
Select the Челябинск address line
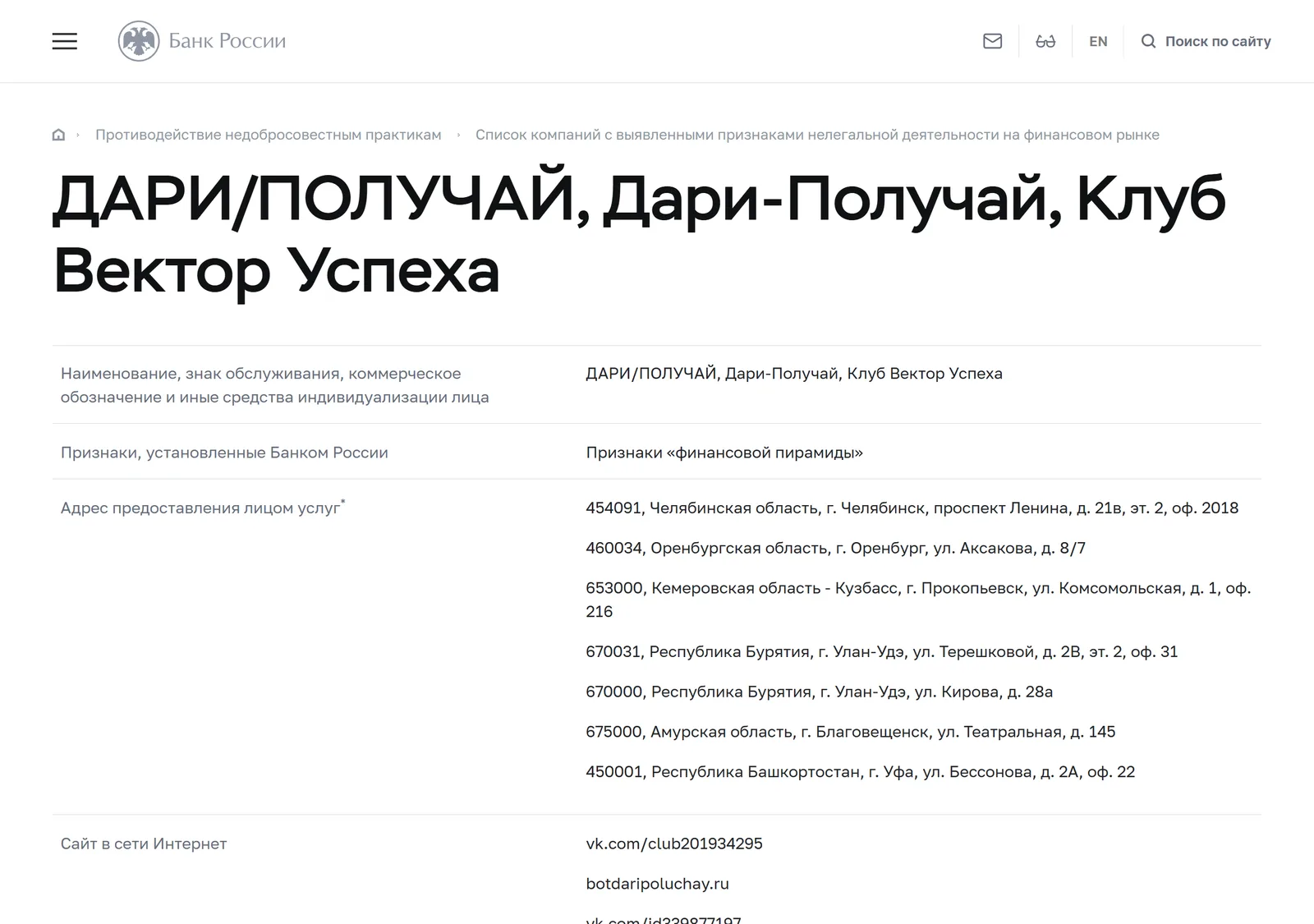coord(912,508)
